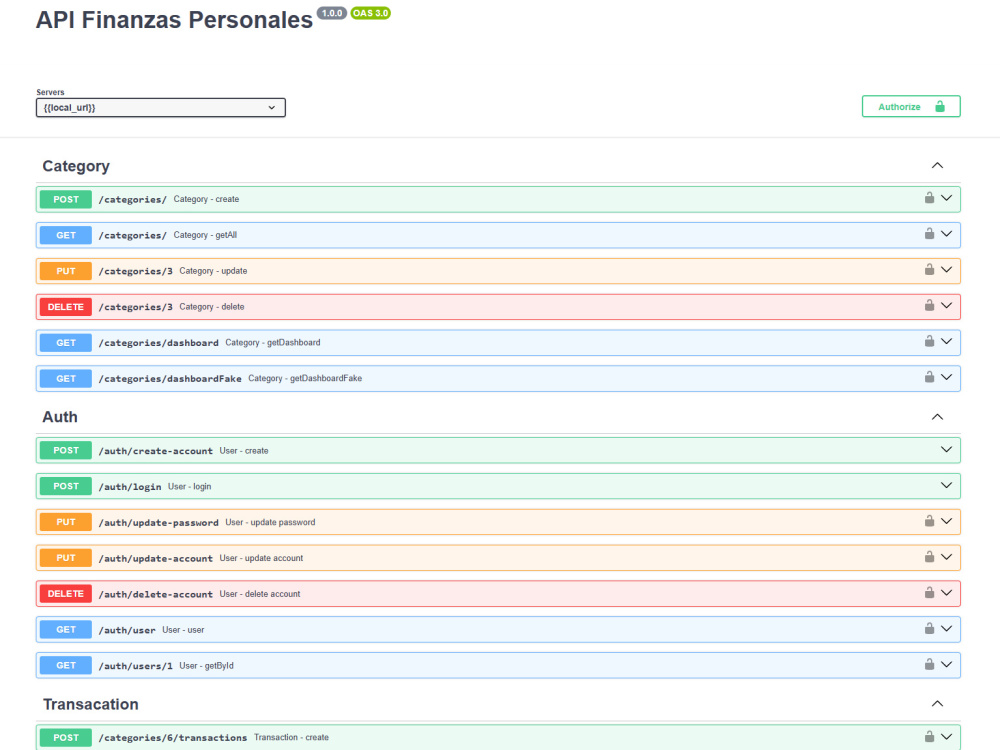Click the Auth section heading
The image size is (1000, 750).
(60, 417)
